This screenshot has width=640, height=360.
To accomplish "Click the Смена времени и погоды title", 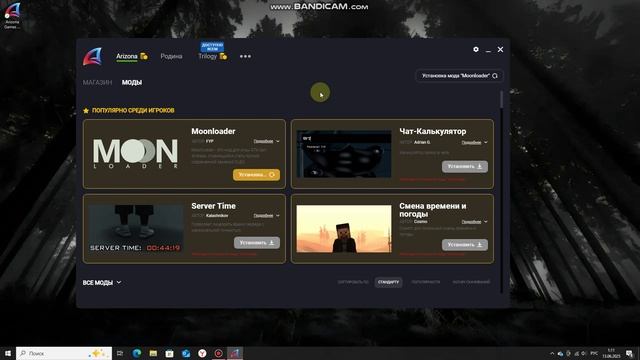I will tap(433, 210).
